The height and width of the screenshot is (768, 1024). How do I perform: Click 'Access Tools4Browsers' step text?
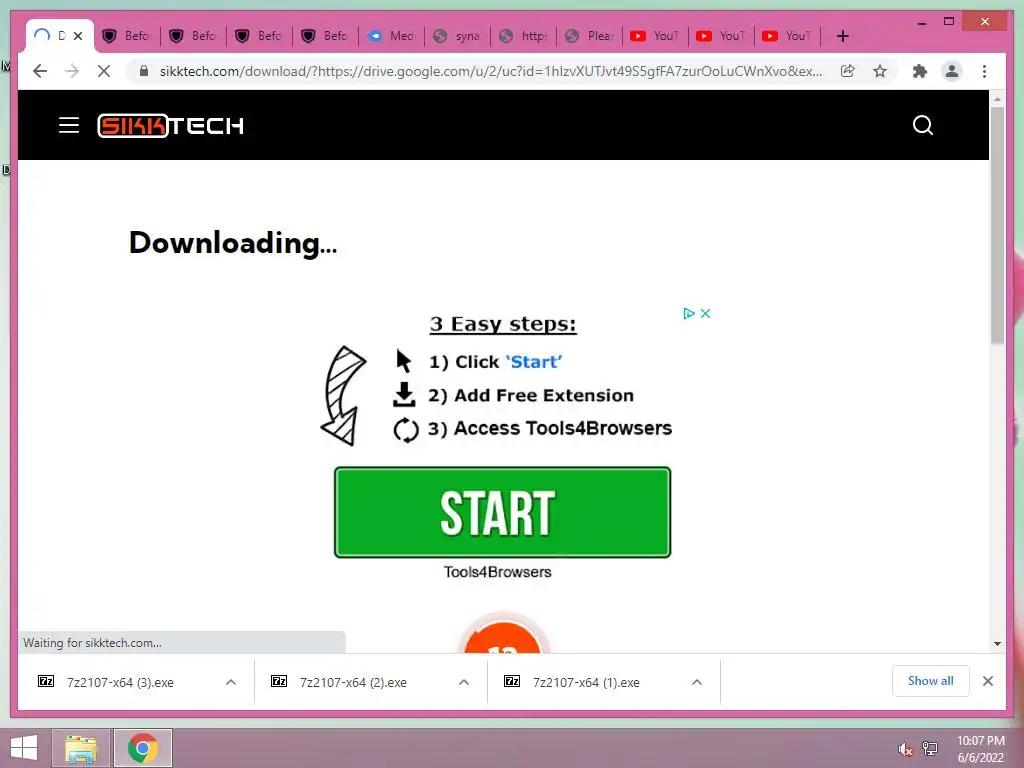coord(563,428)
